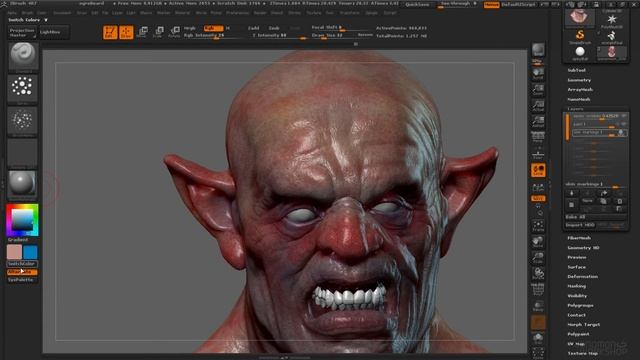The image size is (640, 360).
Task: Enable the Zadd mode
Action: click(x=253, y=28)
